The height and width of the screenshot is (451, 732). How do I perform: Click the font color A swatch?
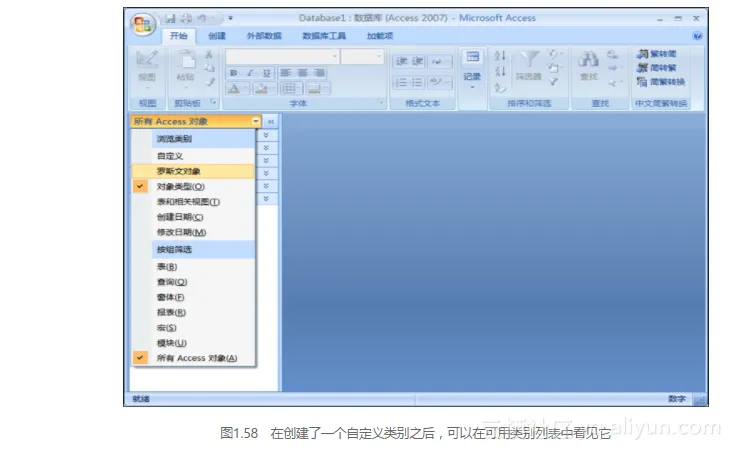click(x=234, y=88)
